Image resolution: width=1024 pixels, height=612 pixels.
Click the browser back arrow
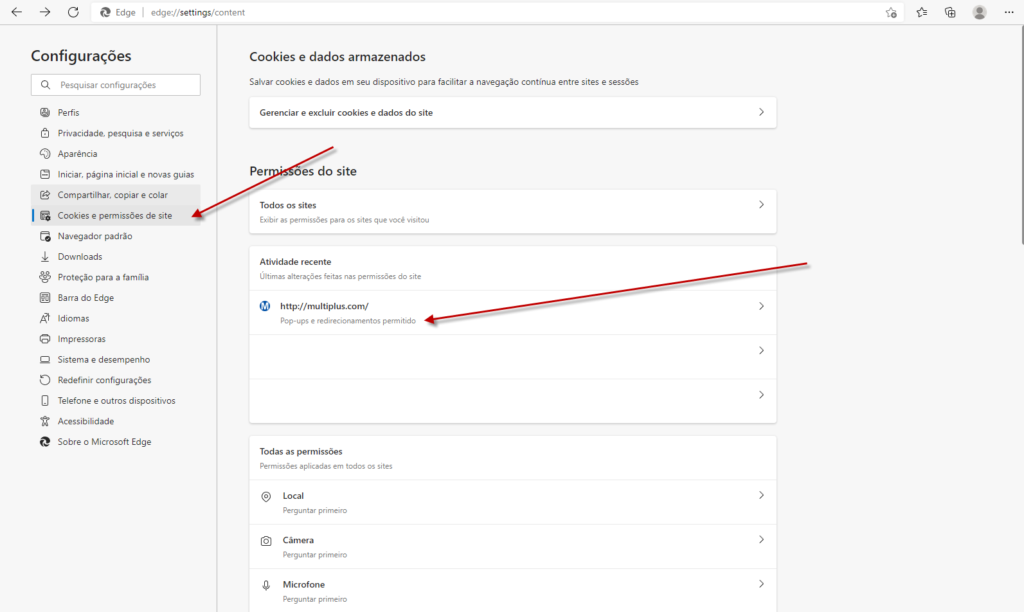[x=16, y=12]
